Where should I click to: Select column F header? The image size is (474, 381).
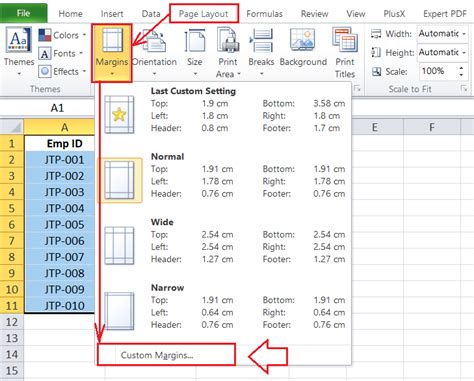click(432, 127)
